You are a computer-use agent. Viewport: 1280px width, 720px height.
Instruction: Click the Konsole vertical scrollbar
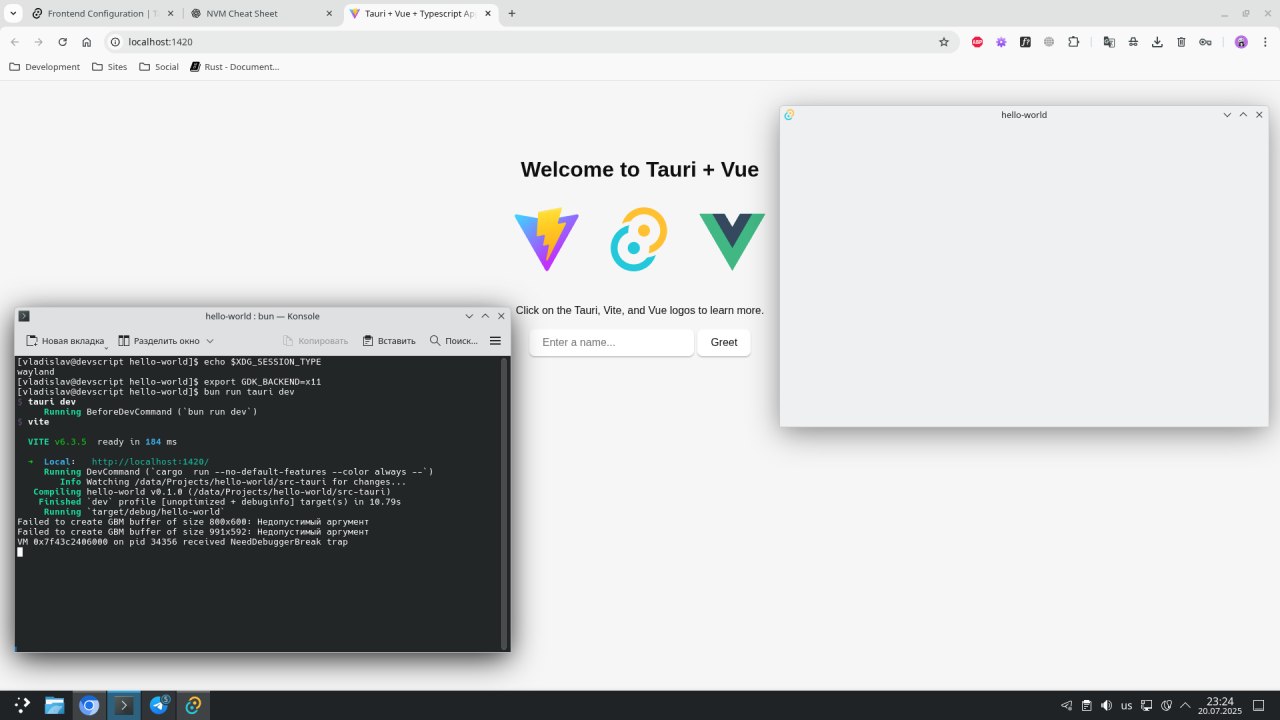coord(504,503)
